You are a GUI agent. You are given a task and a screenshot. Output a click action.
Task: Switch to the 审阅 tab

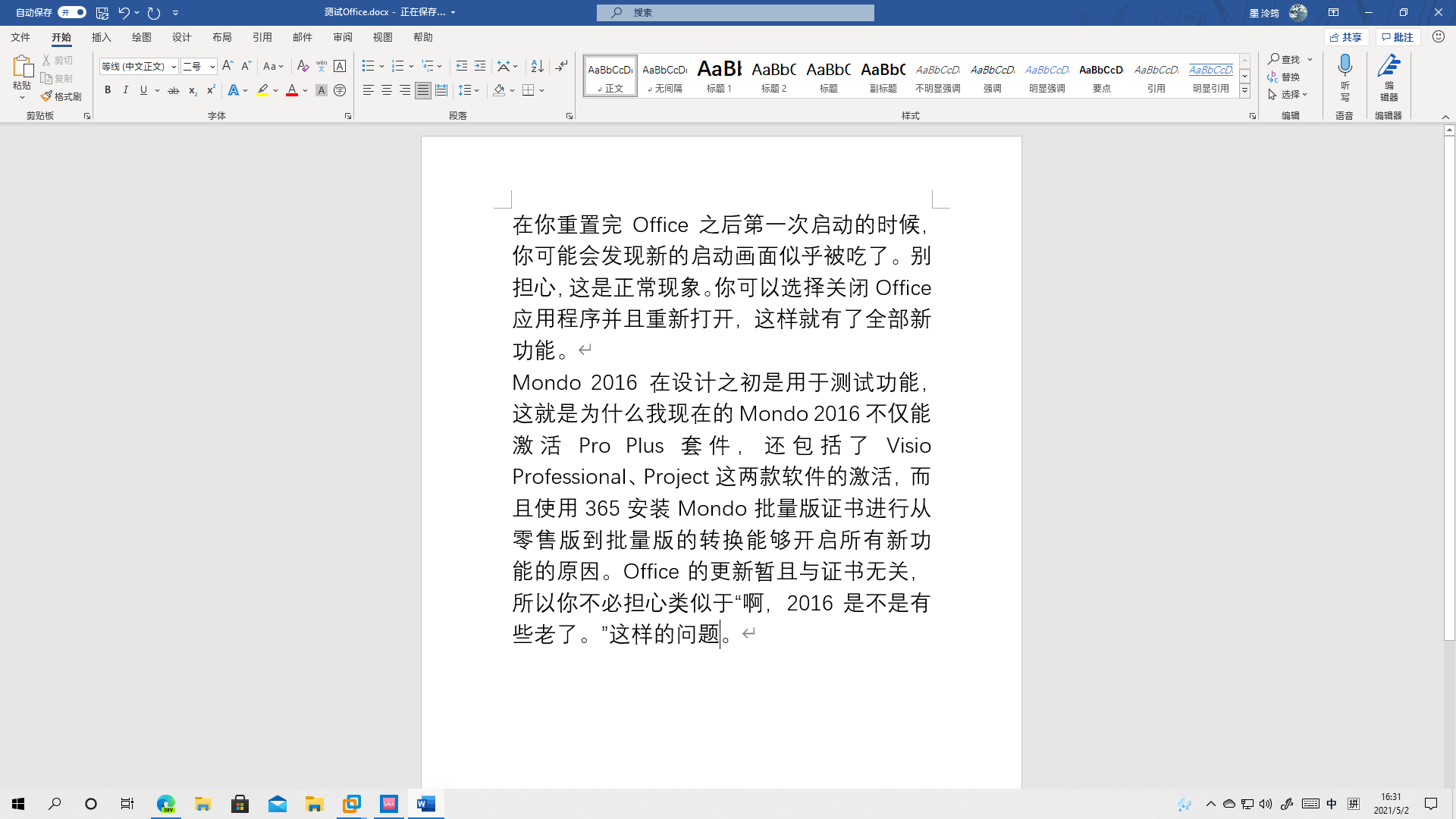[x=342, y=37]
